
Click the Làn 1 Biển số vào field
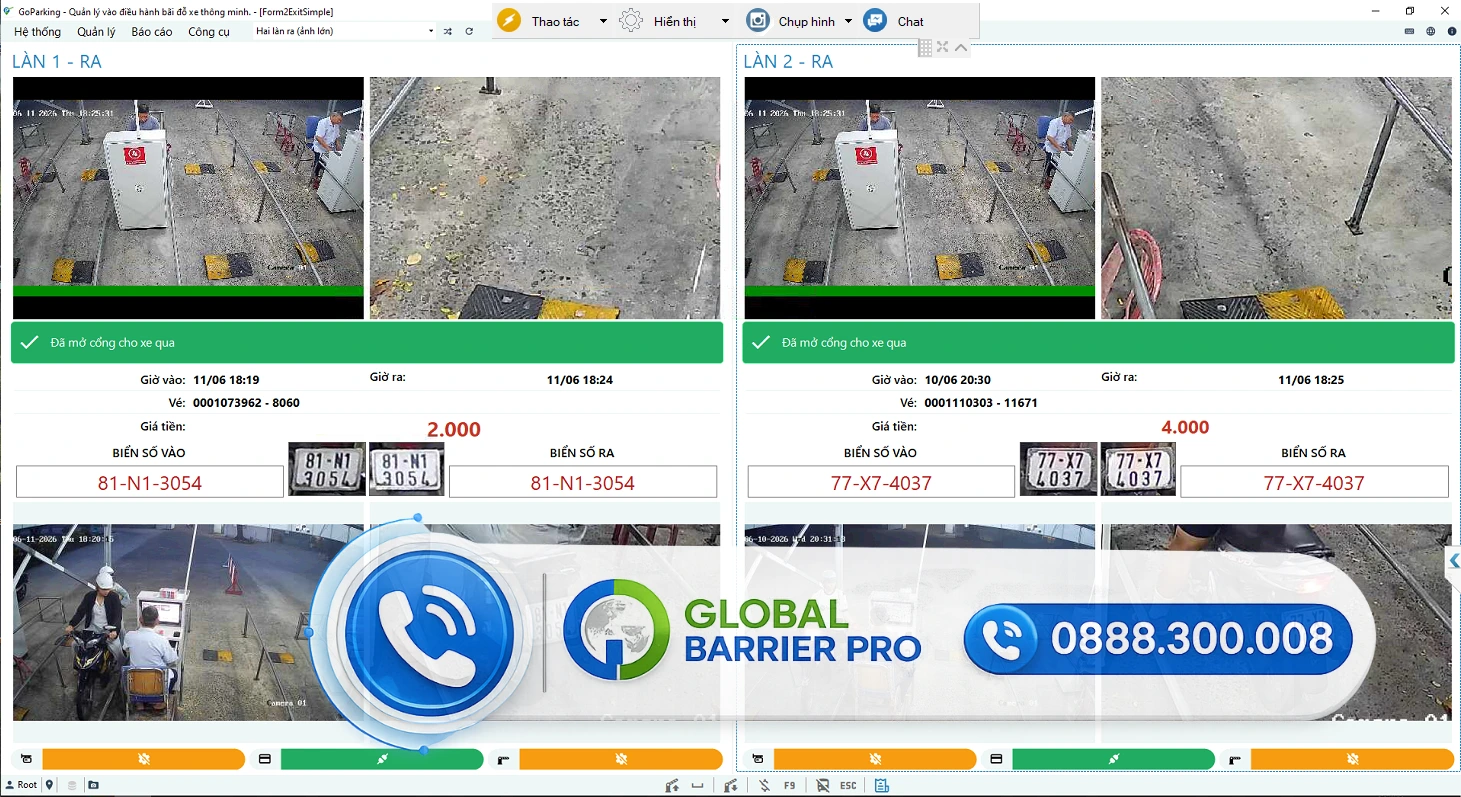[x=150, y=482]
